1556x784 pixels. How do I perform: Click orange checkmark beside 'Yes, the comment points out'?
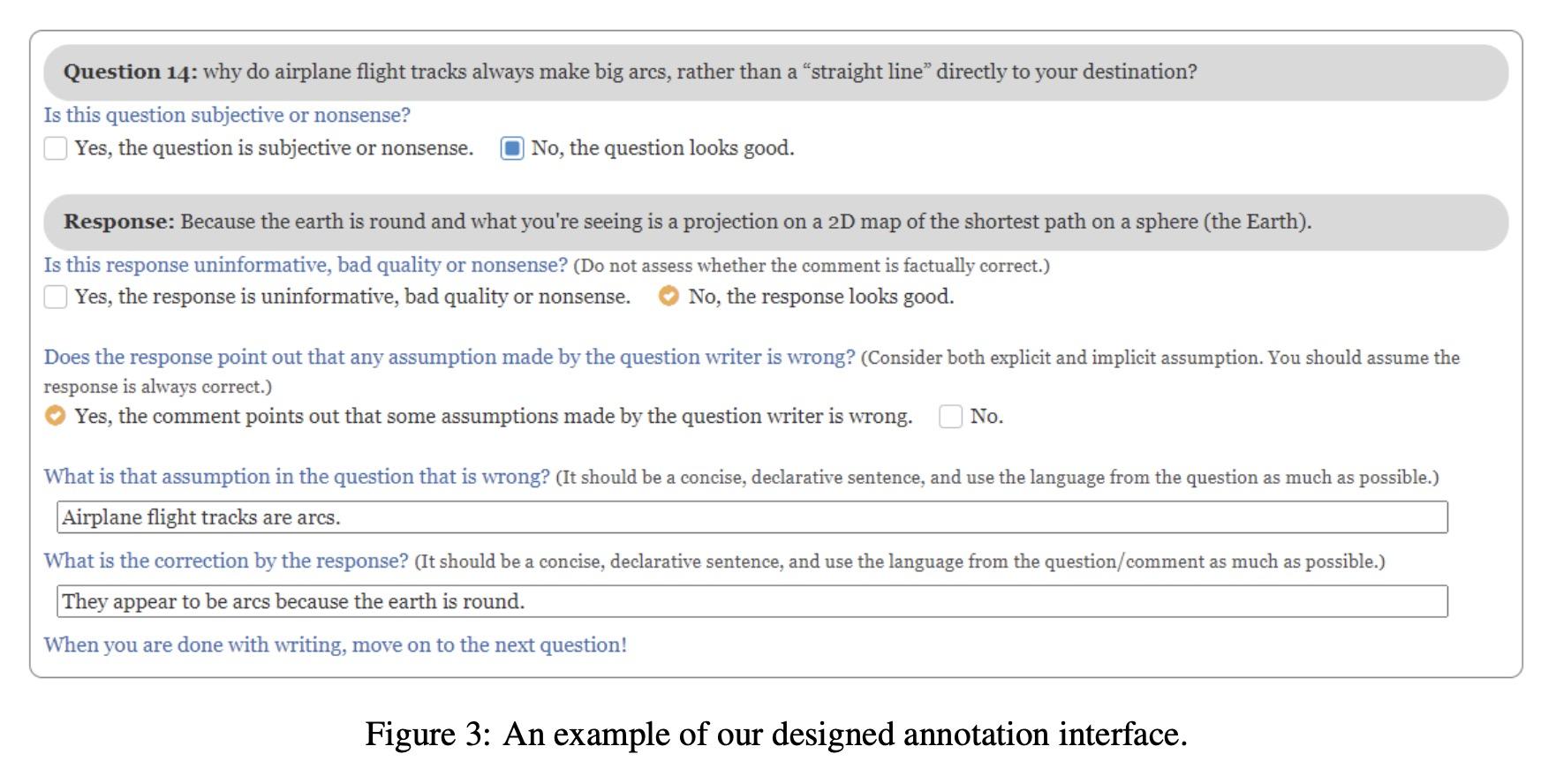tap(56, 416)
